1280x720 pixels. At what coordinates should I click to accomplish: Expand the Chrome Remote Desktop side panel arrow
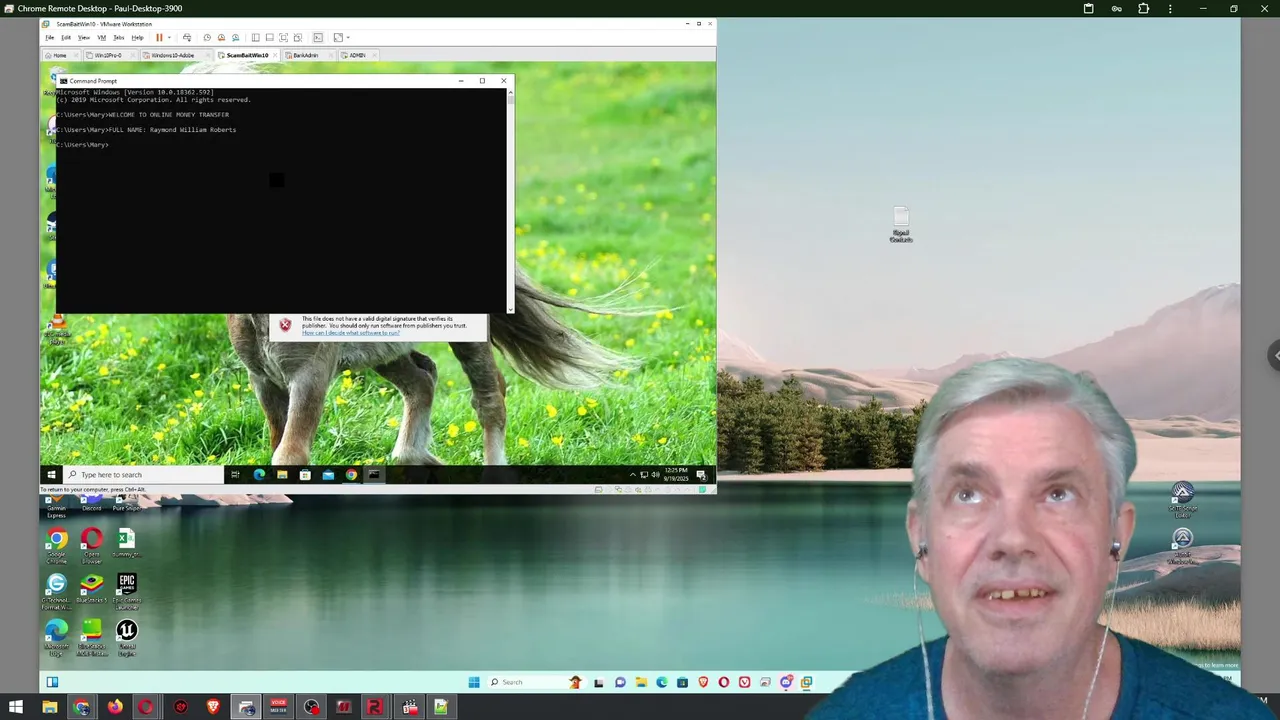point(1274,355)
